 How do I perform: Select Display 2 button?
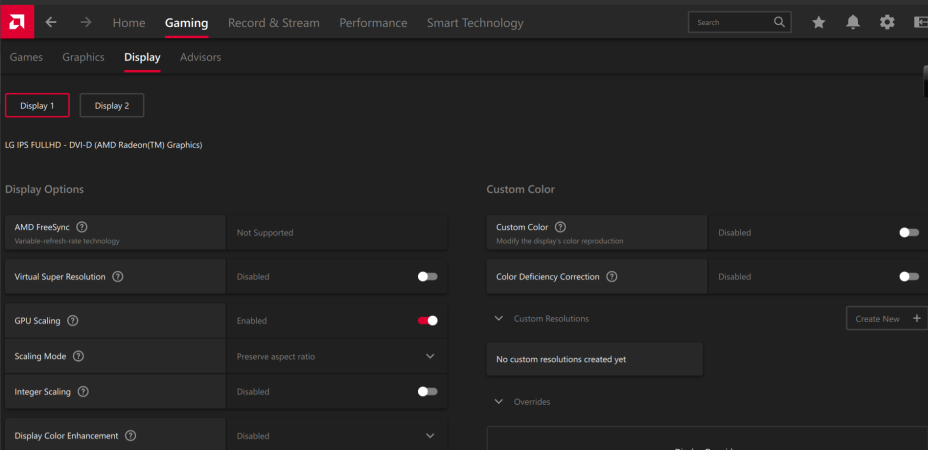(x=112, y=105)
